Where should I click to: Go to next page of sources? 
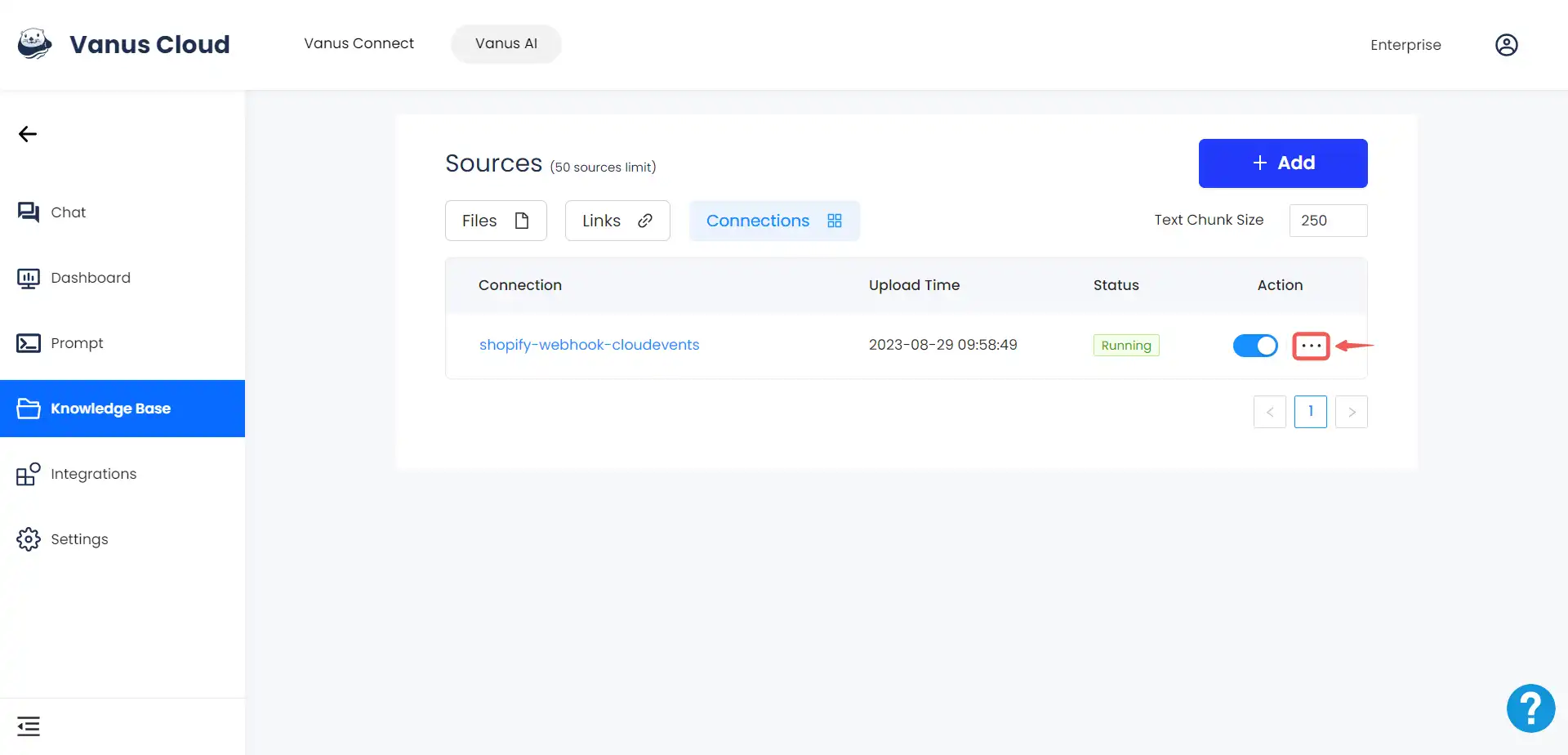pyautogui.click(x=1352, y=412)
